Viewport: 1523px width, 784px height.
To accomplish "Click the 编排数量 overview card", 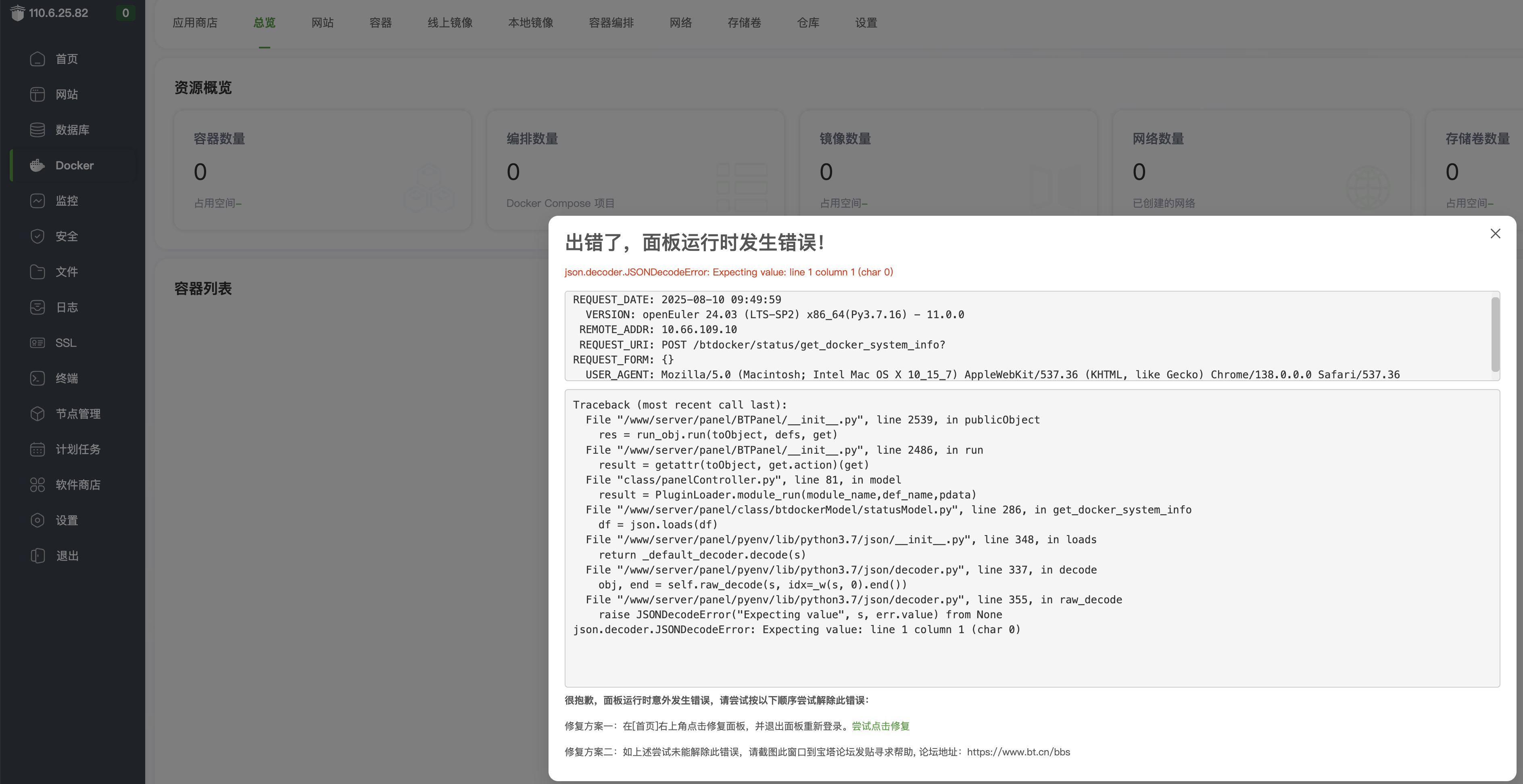I will pos(636,170).
